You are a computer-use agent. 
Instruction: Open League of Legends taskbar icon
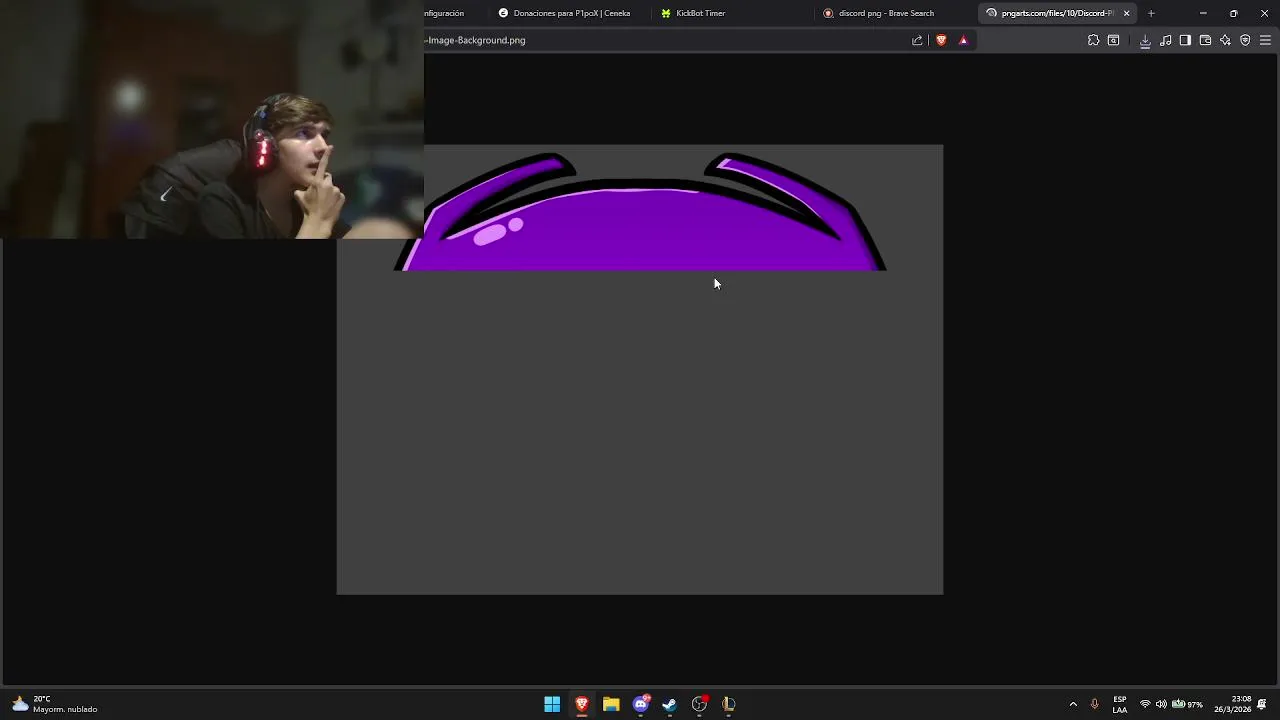[x=729, y=704]
